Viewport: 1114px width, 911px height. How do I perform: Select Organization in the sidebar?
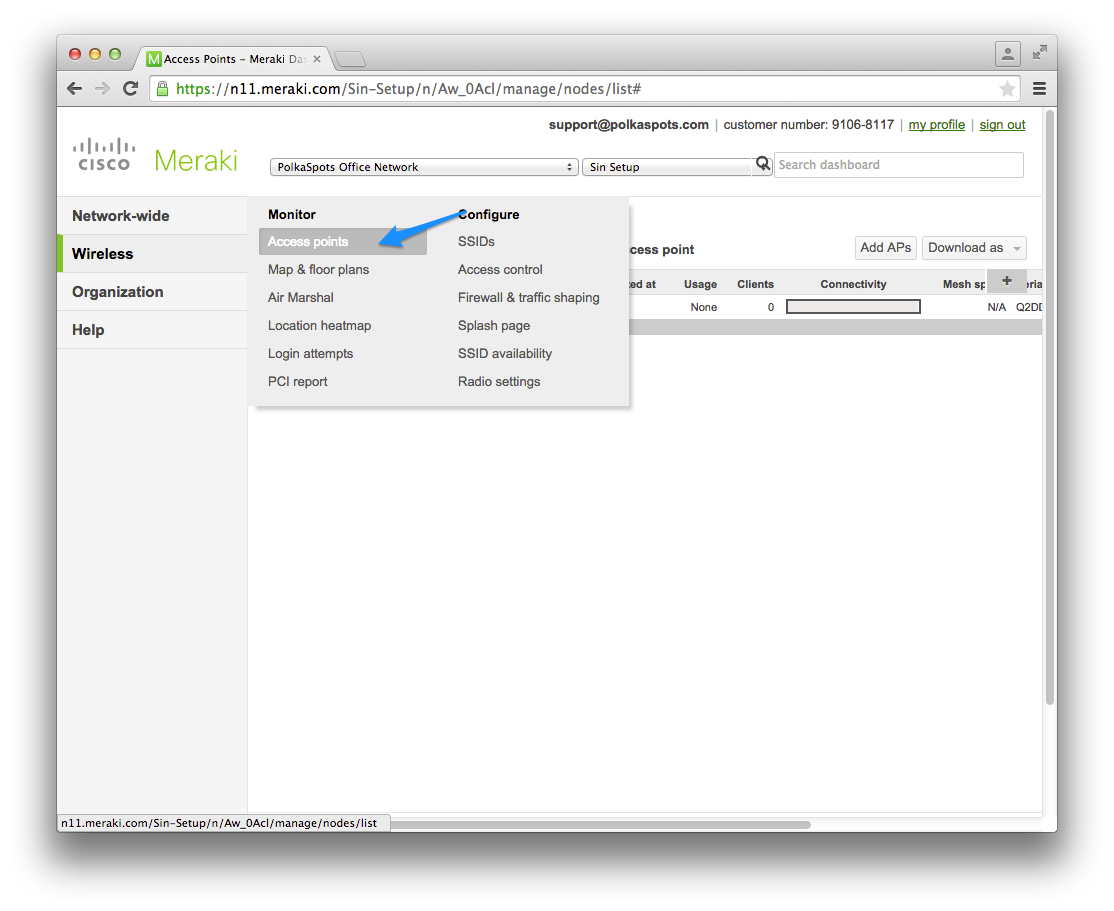coord(152,292)
